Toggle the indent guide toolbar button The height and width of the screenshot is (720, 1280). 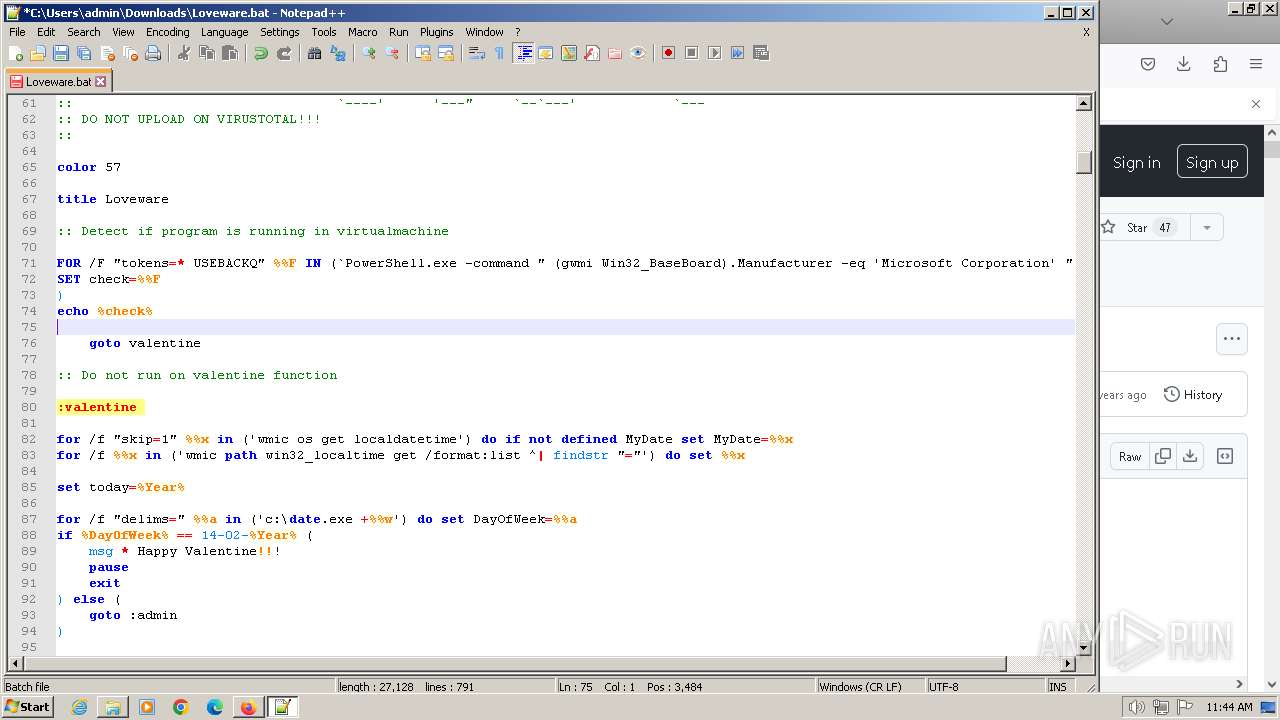click(x=523, y=53)
